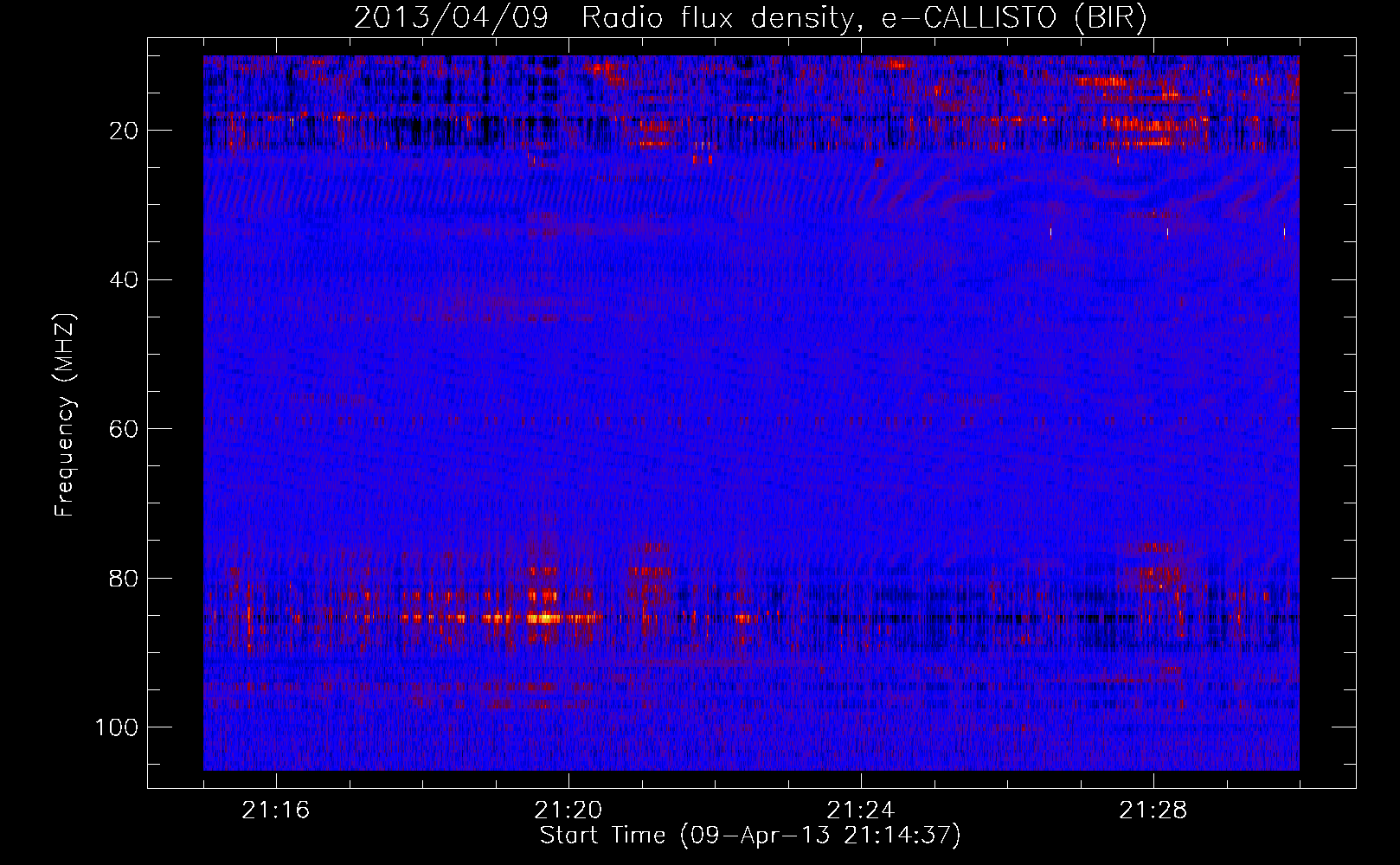Click the 21:20 time tick label

(568, 811)
